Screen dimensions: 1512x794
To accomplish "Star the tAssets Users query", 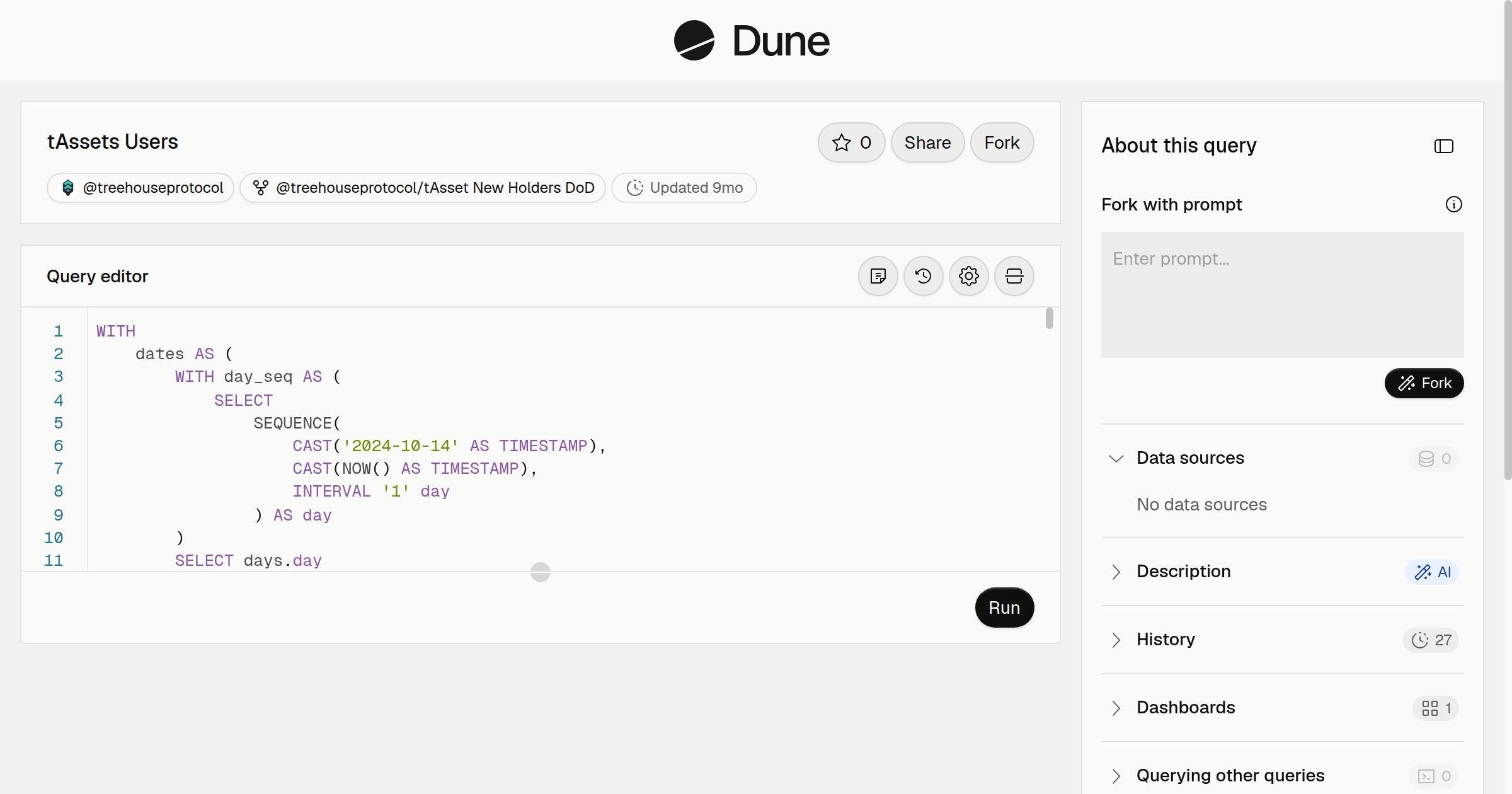I will [x=851, y=142].
